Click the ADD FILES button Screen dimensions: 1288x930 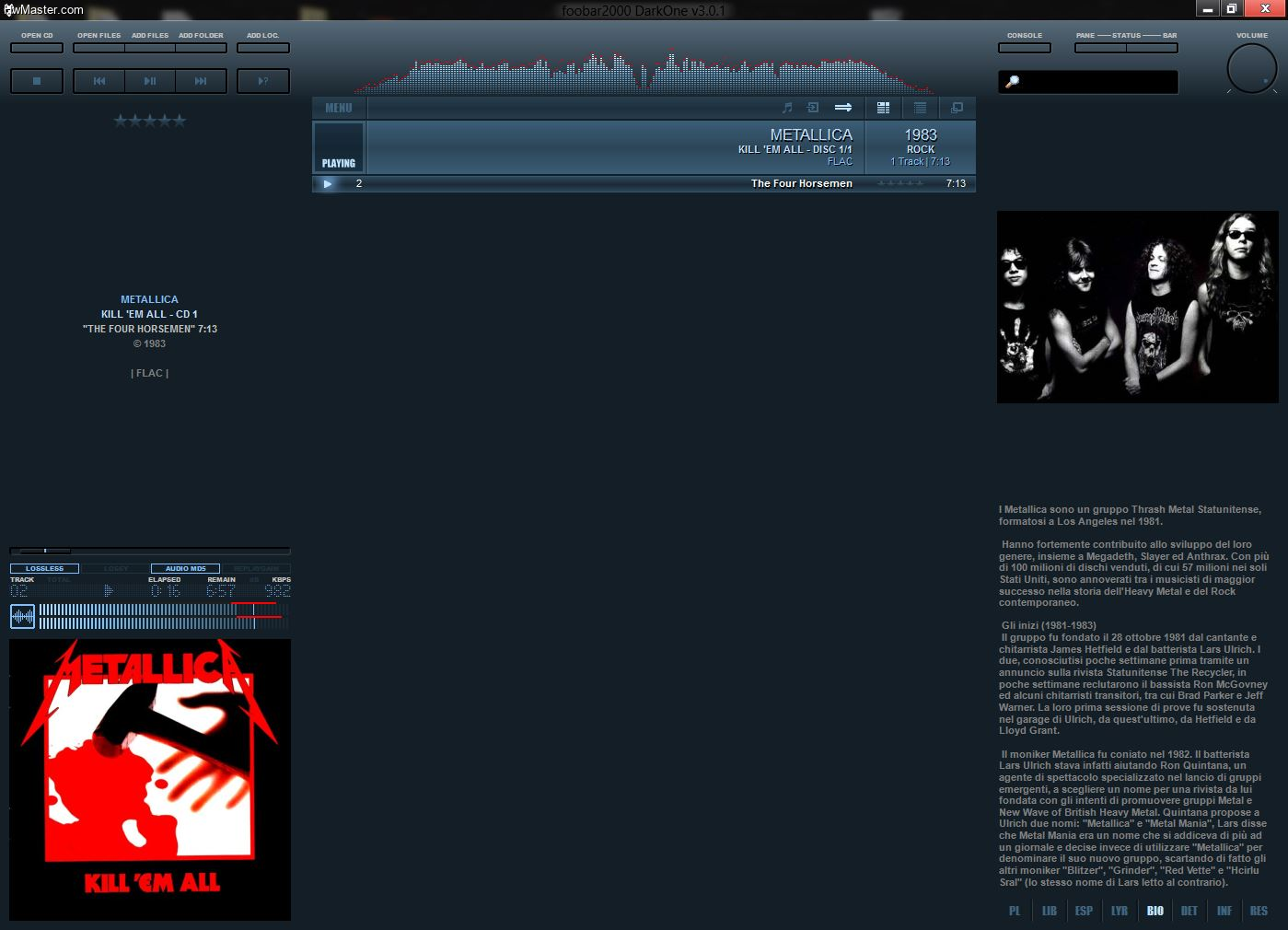pos(150,48)
